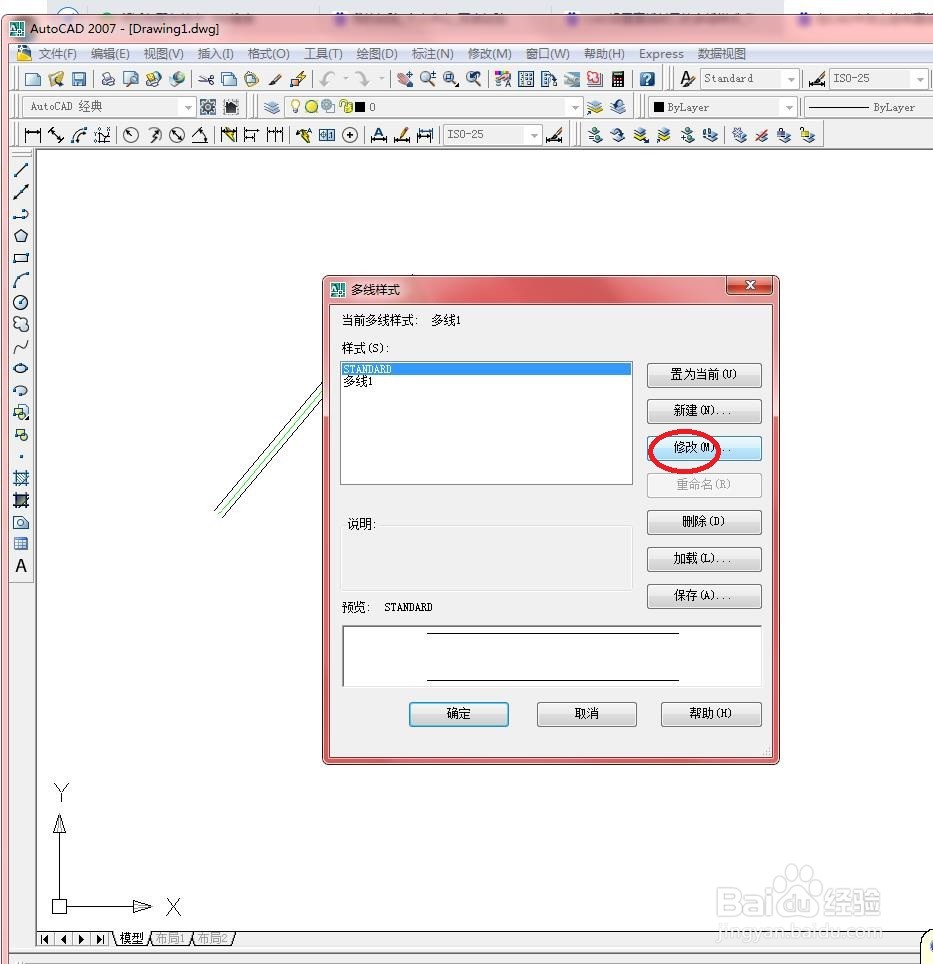
Task: Close the 多线样式 dialog
Action: [x=750, y=285]
